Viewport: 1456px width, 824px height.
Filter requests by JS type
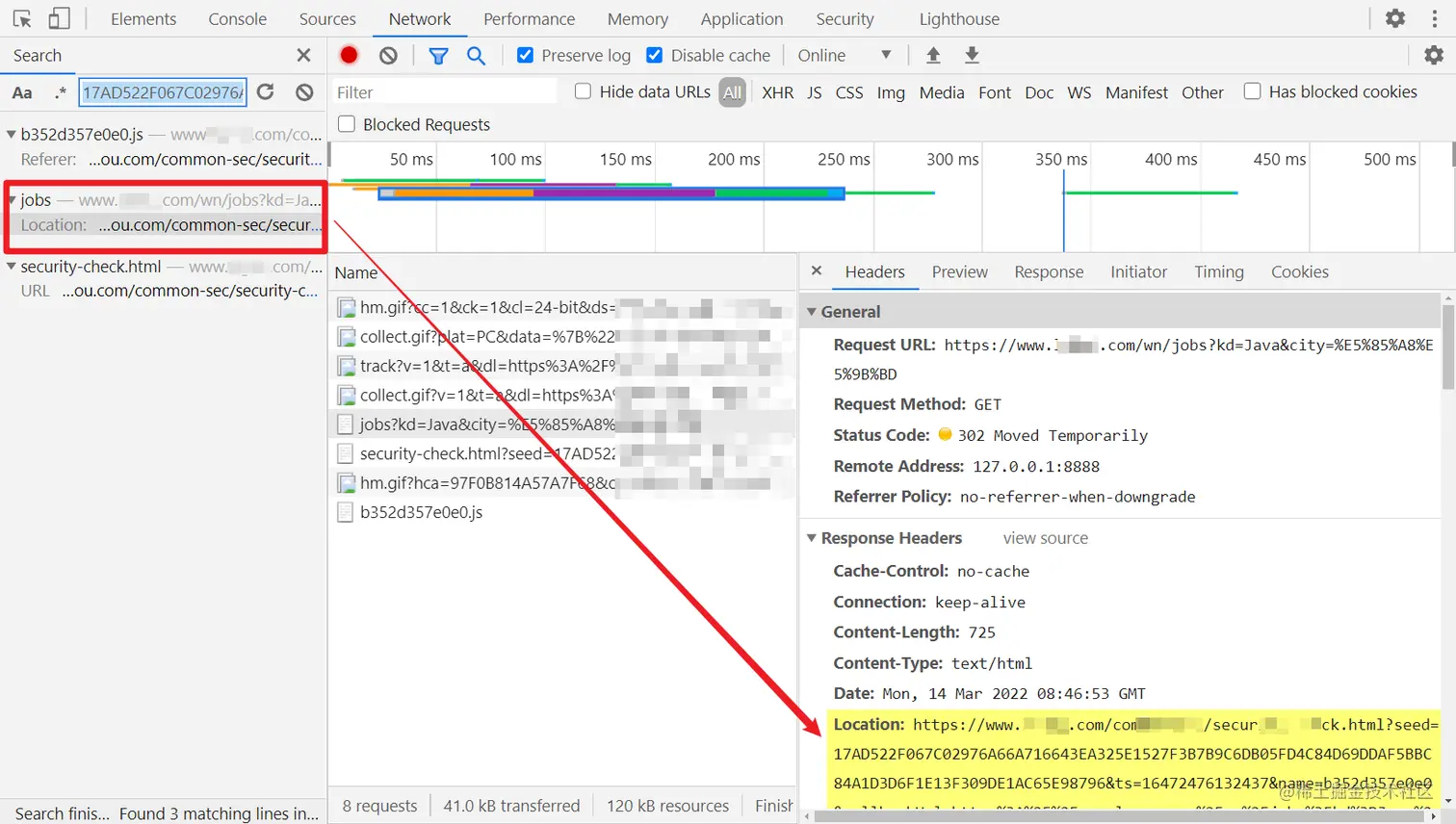click(815, 92)
